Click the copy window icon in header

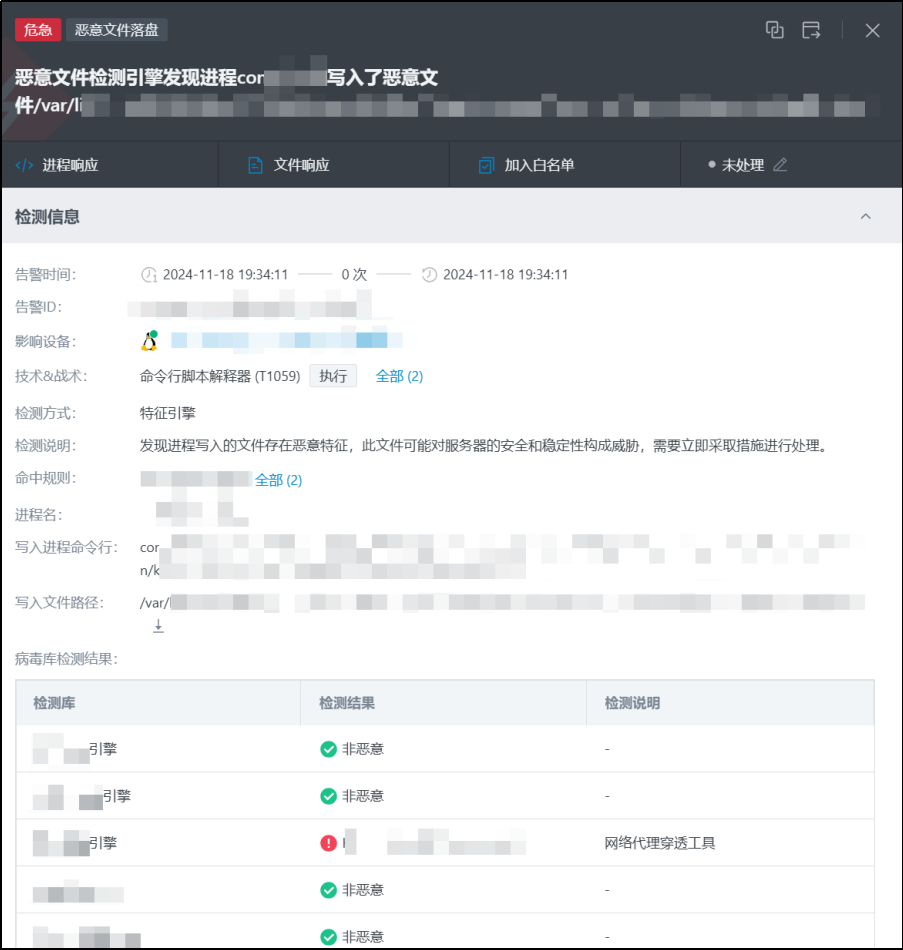click(774, 30)
